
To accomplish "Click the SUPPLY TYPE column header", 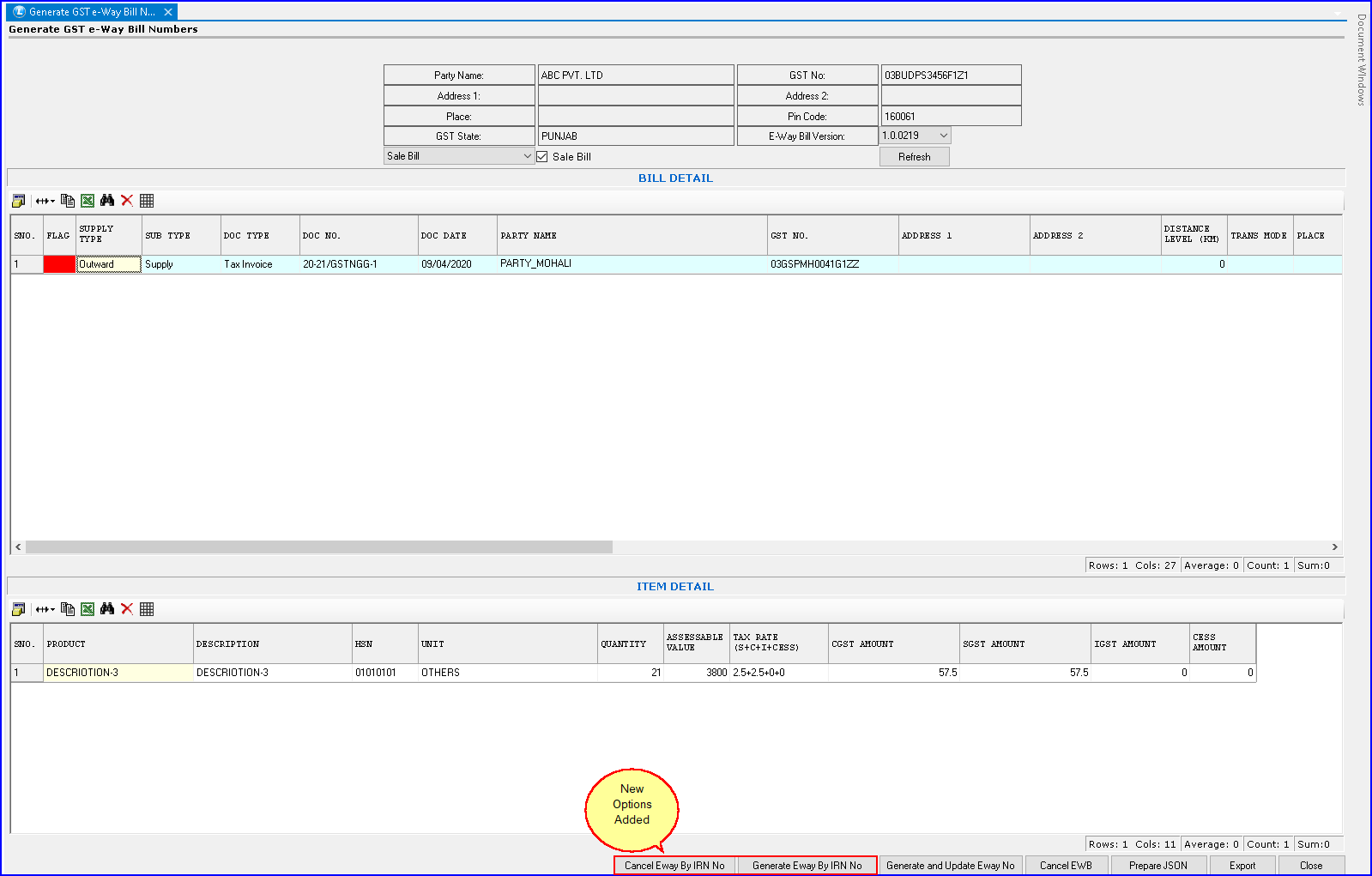I will [109, 235].
